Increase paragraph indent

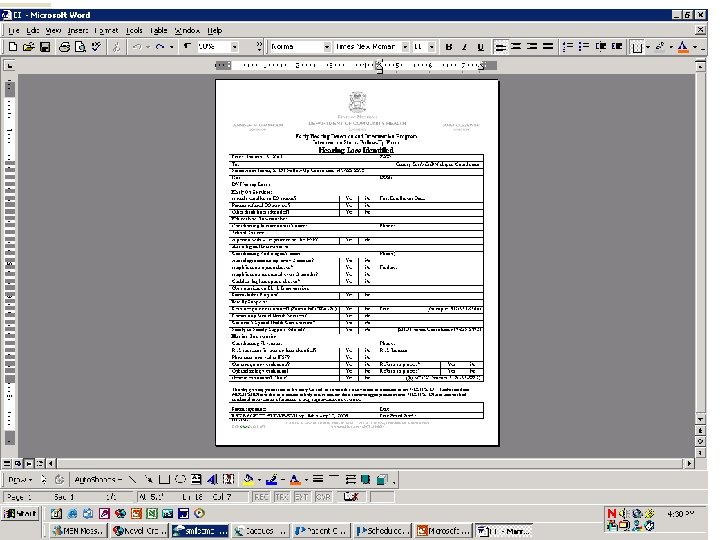tap(617, 46)
